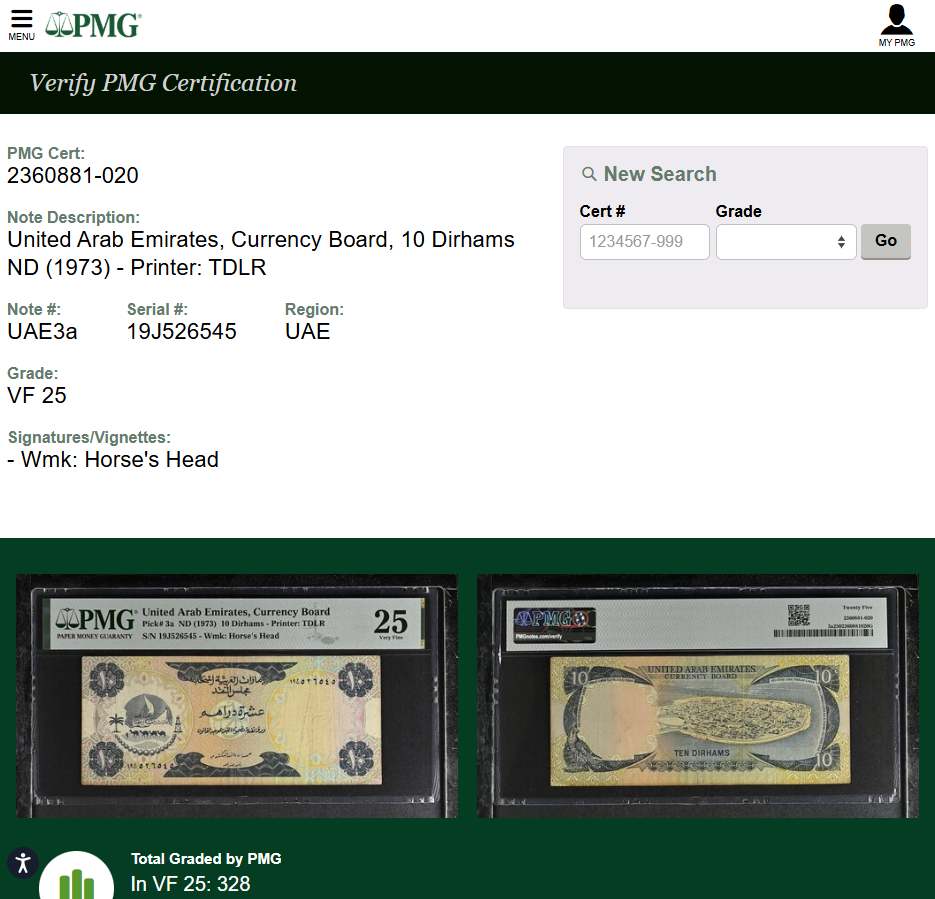Select the serial number 19J526545
The width and height of the screenshot is (935, 899).
(182, 331)
